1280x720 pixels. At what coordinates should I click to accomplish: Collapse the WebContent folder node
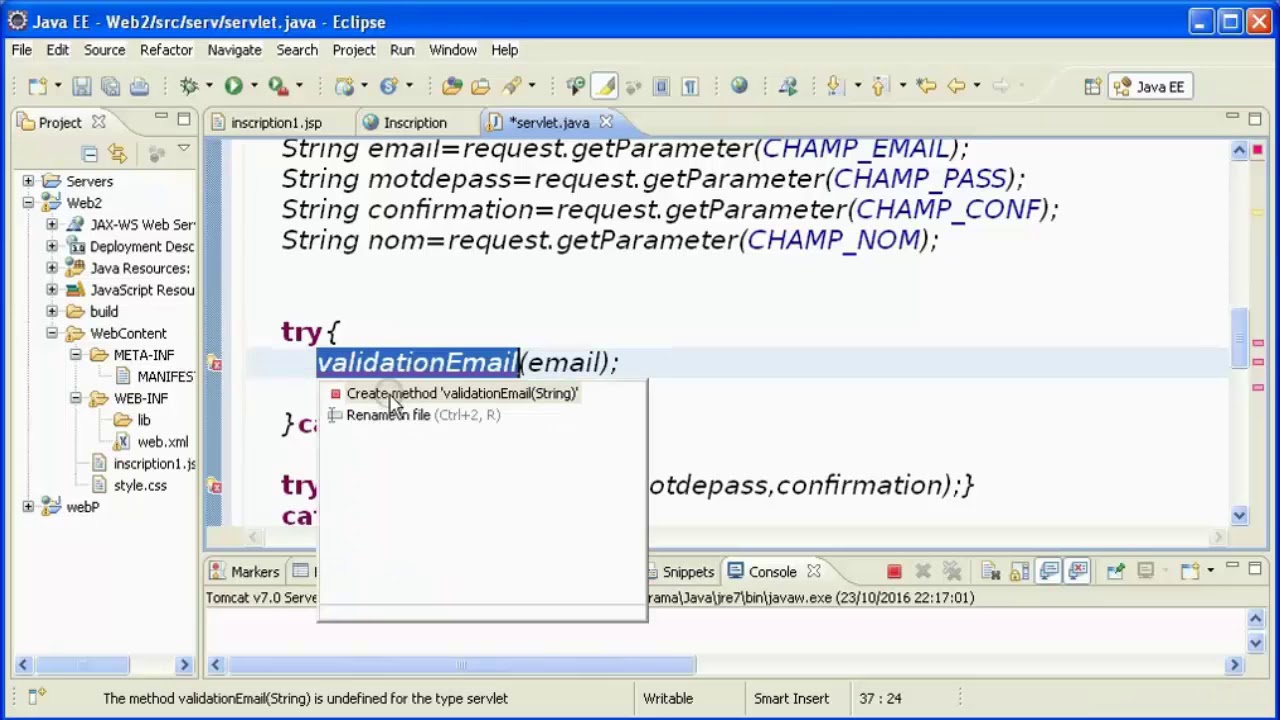[x=52, y=333]
